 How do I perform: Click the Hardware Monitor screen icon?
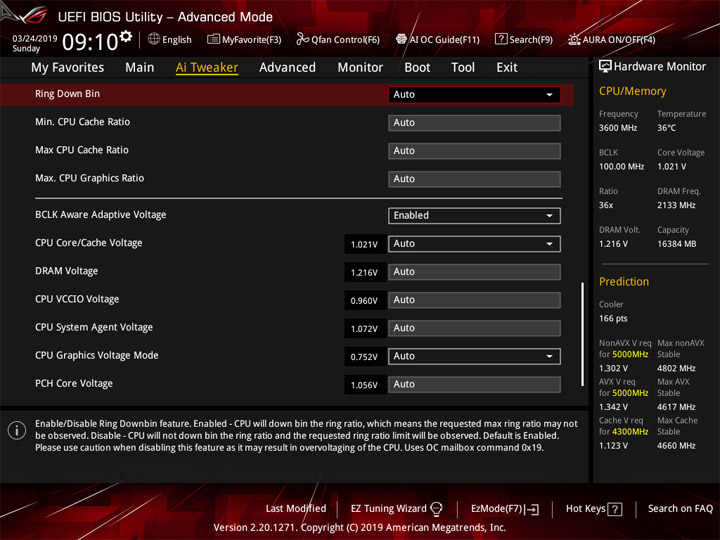[x=605, y=66]
